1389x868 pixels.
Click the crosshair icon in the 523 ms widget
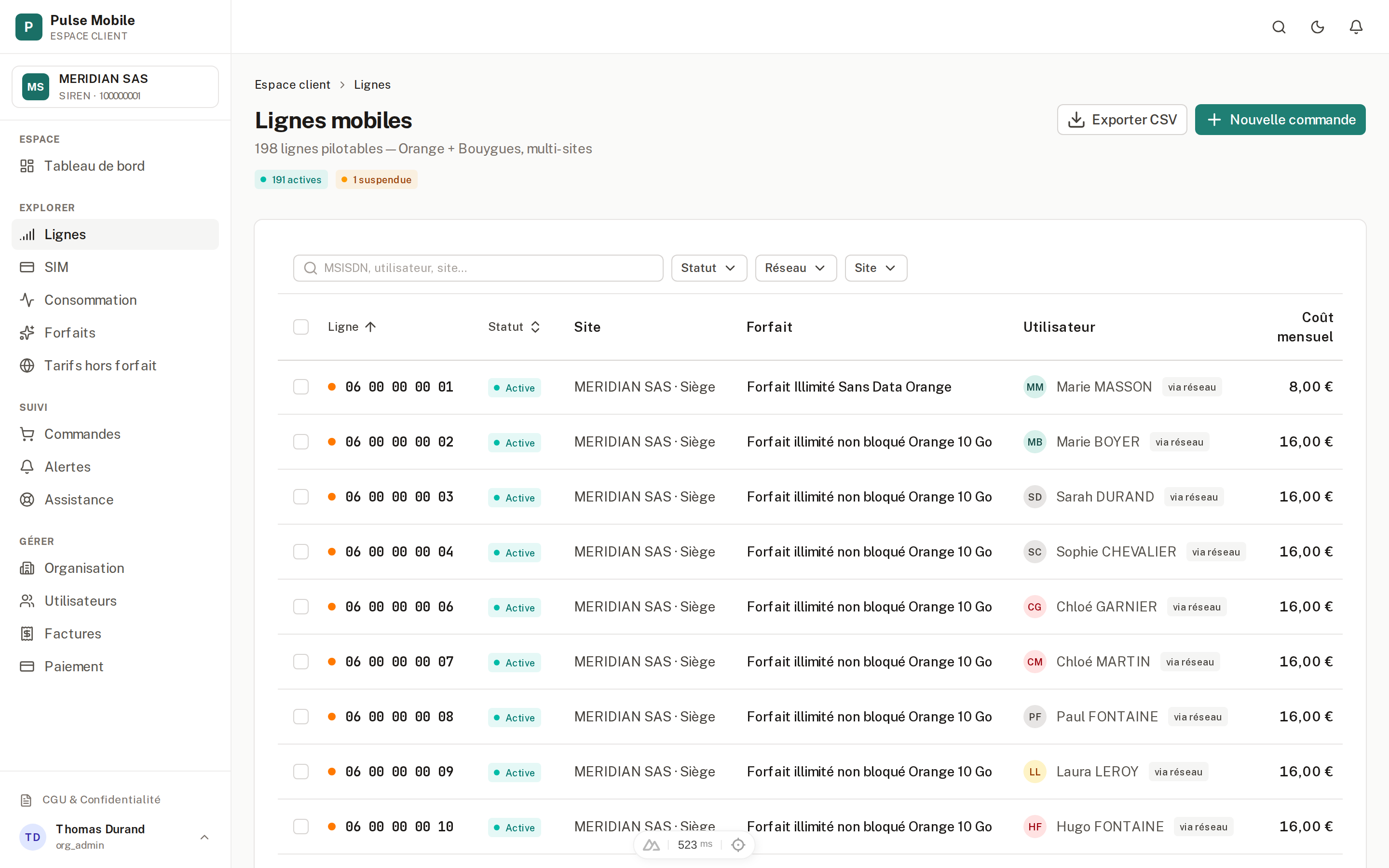738,844
